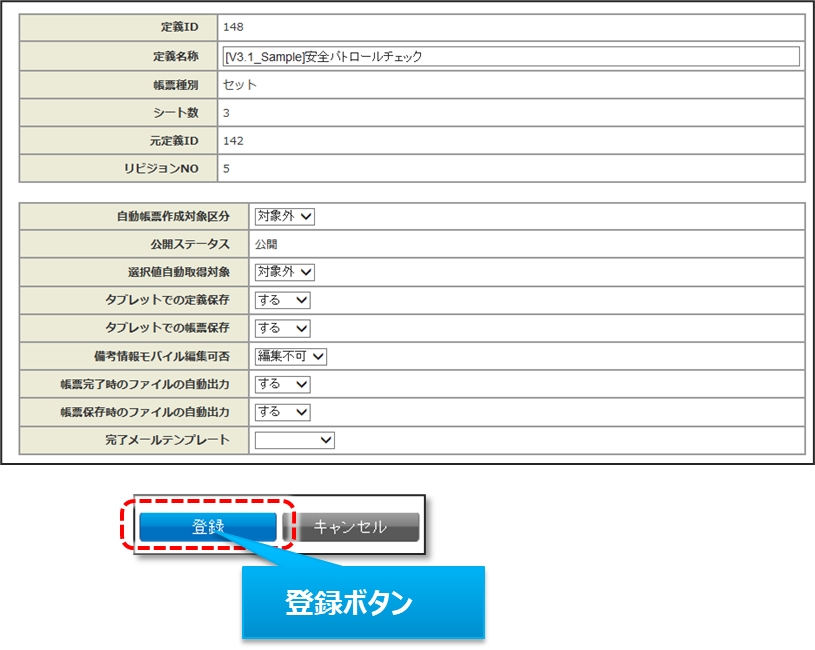The height and width of the screenshot is (650, 815).
Task: Select the シート数 value 3
Action: tap(226, 113)
